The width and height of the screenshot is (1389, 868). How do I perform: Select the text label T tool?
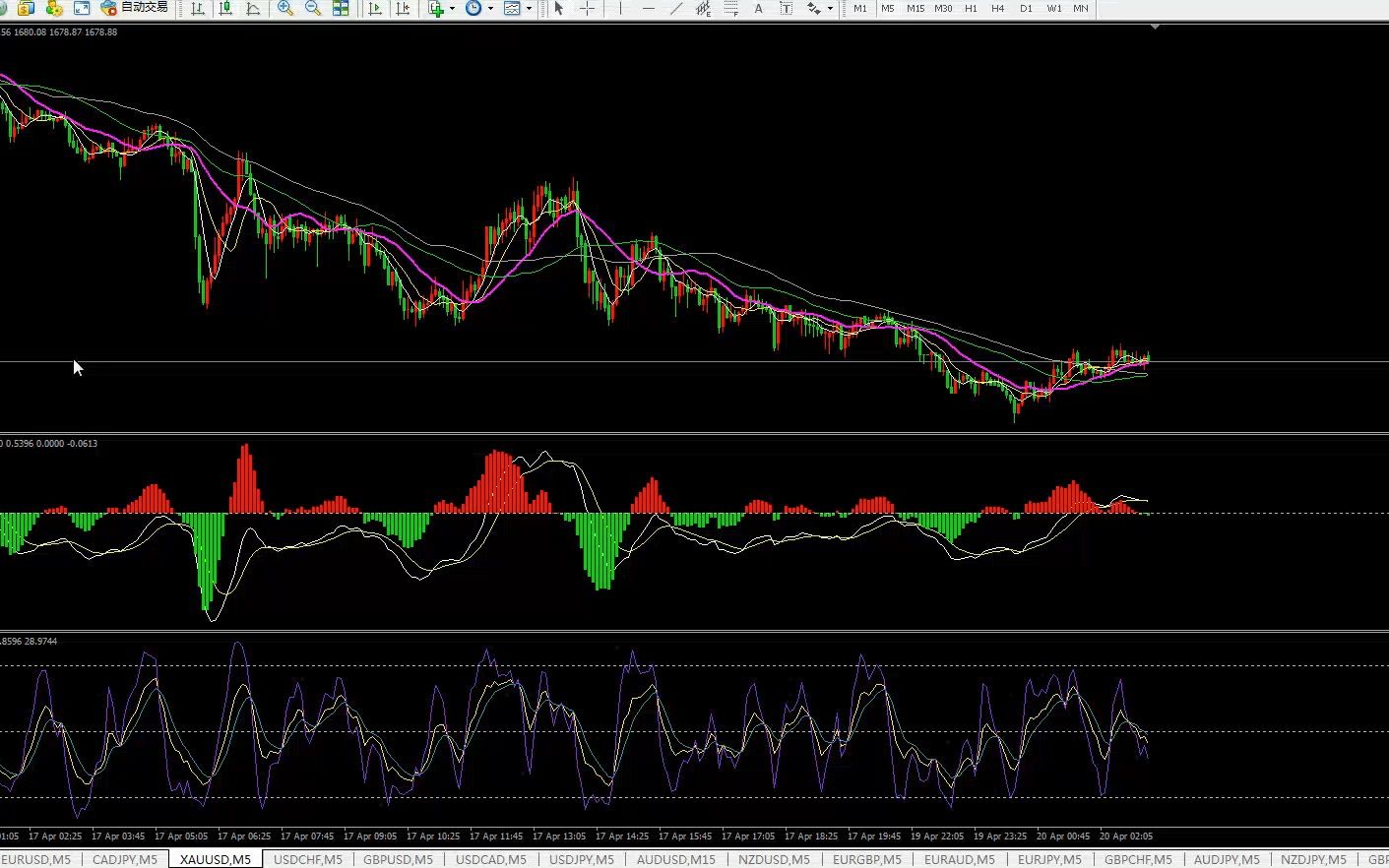[x=786, y=8]
